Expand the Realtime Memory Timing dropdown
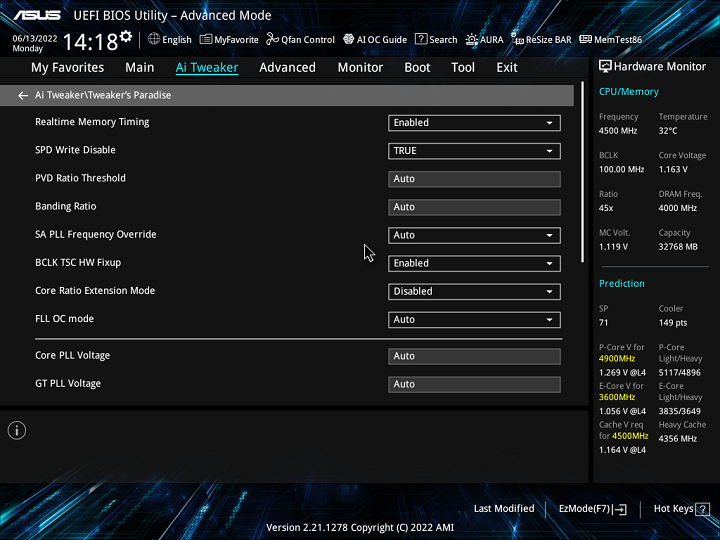Viewport: 720px width, 540px height. 474,123
